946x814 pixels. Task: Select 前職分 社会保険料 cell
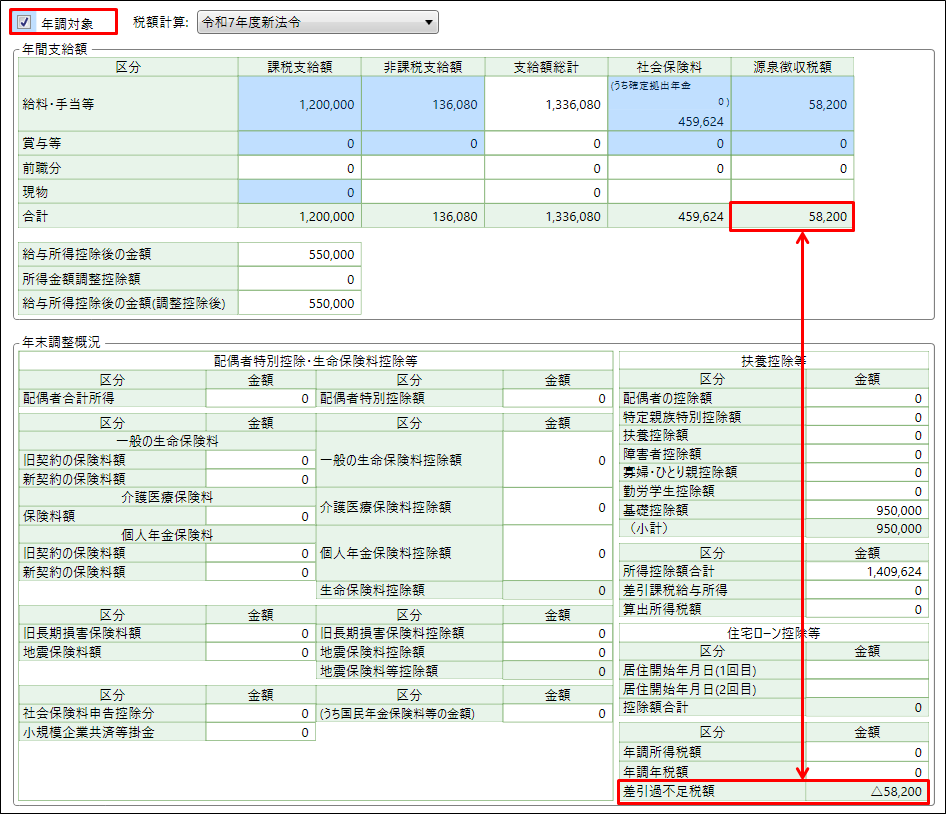pos(668,169)
